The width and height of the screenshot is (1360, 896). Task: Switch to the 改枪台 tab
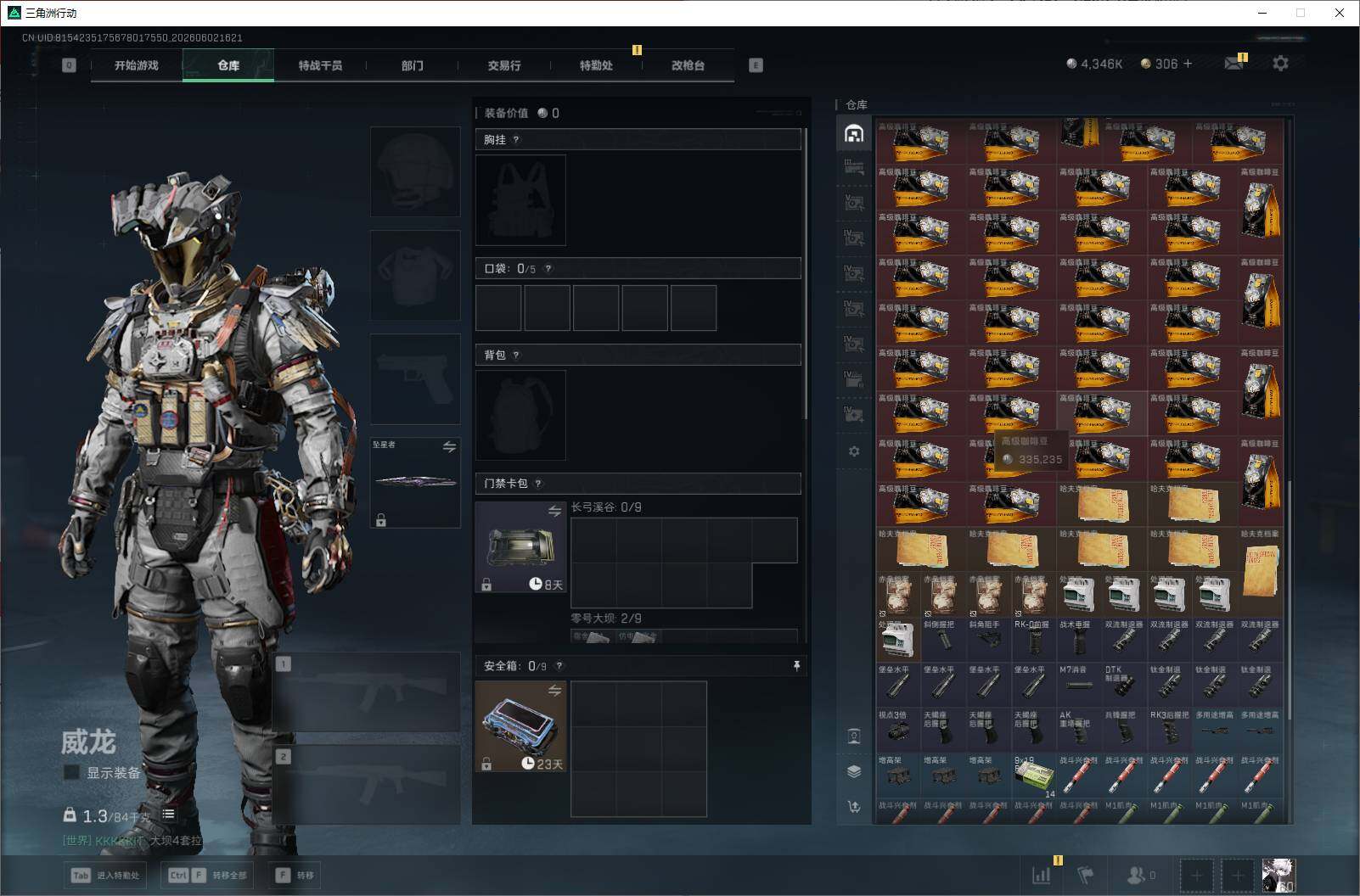click(688, 65)
